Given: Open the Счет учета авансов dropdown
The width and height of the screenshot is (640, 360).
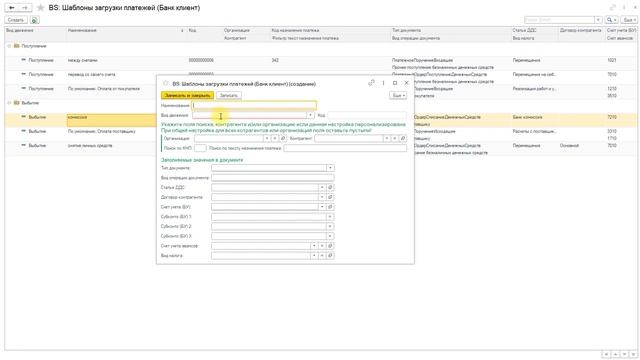Looking at the screenshot, I should pyautogui.click(x=314, y=246).
